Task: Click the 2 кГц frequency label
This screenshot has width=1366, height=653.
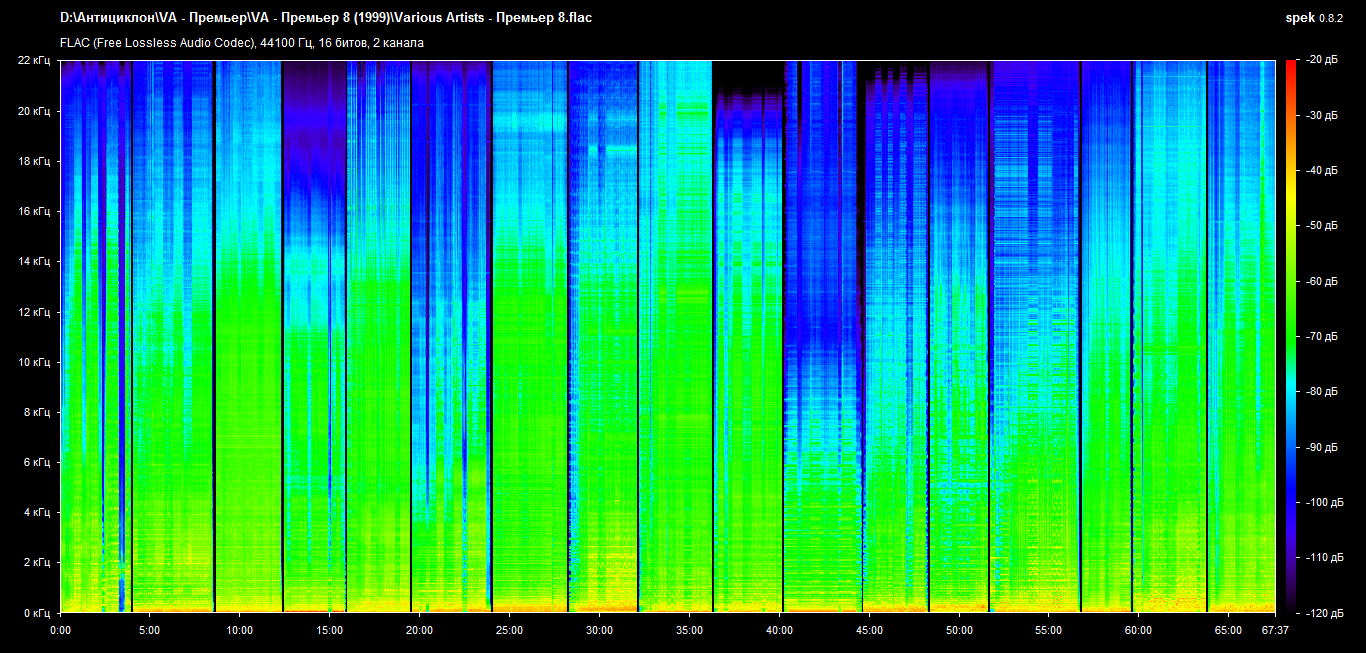Action: click(37, 562)
